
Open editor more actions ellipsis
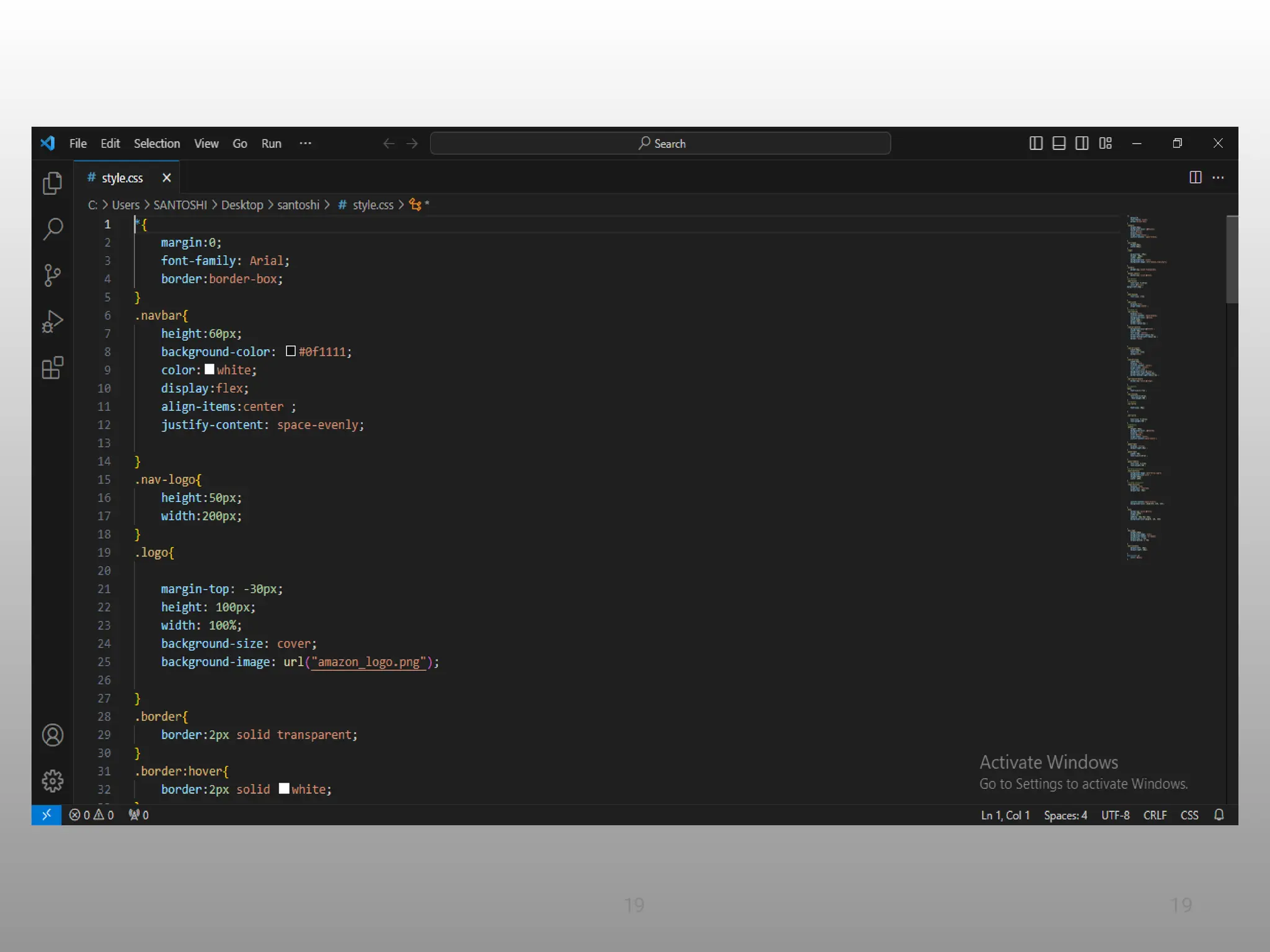click(1219, 178)
